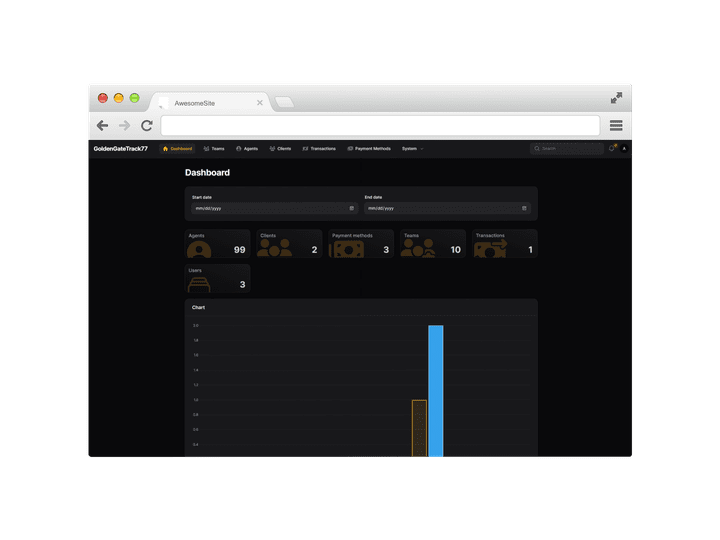Open the Payment methods stat card
This screenshot has height=540, width=720.
(361, 244)
